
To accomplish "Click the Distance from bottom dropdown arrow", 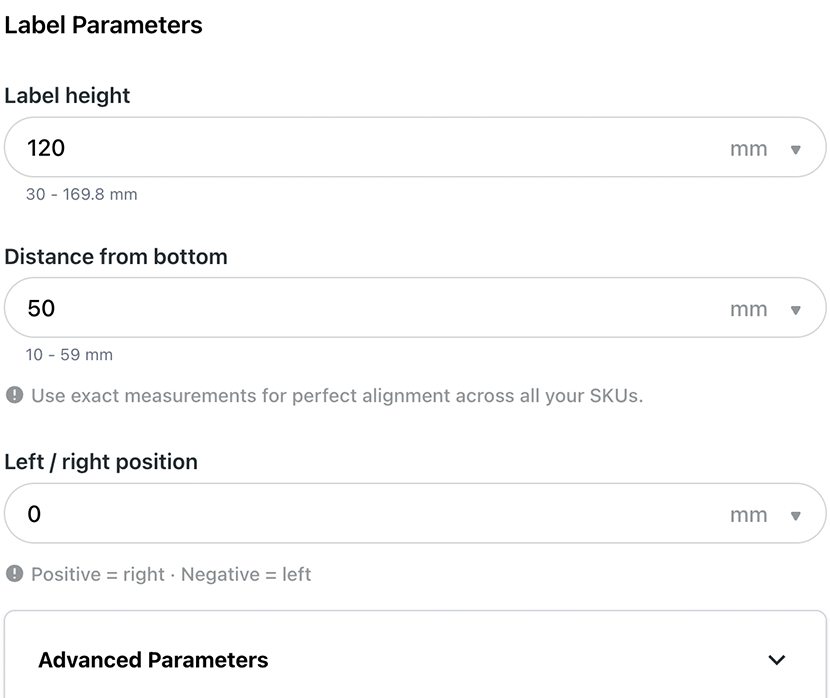I will (x=796, y=309).
